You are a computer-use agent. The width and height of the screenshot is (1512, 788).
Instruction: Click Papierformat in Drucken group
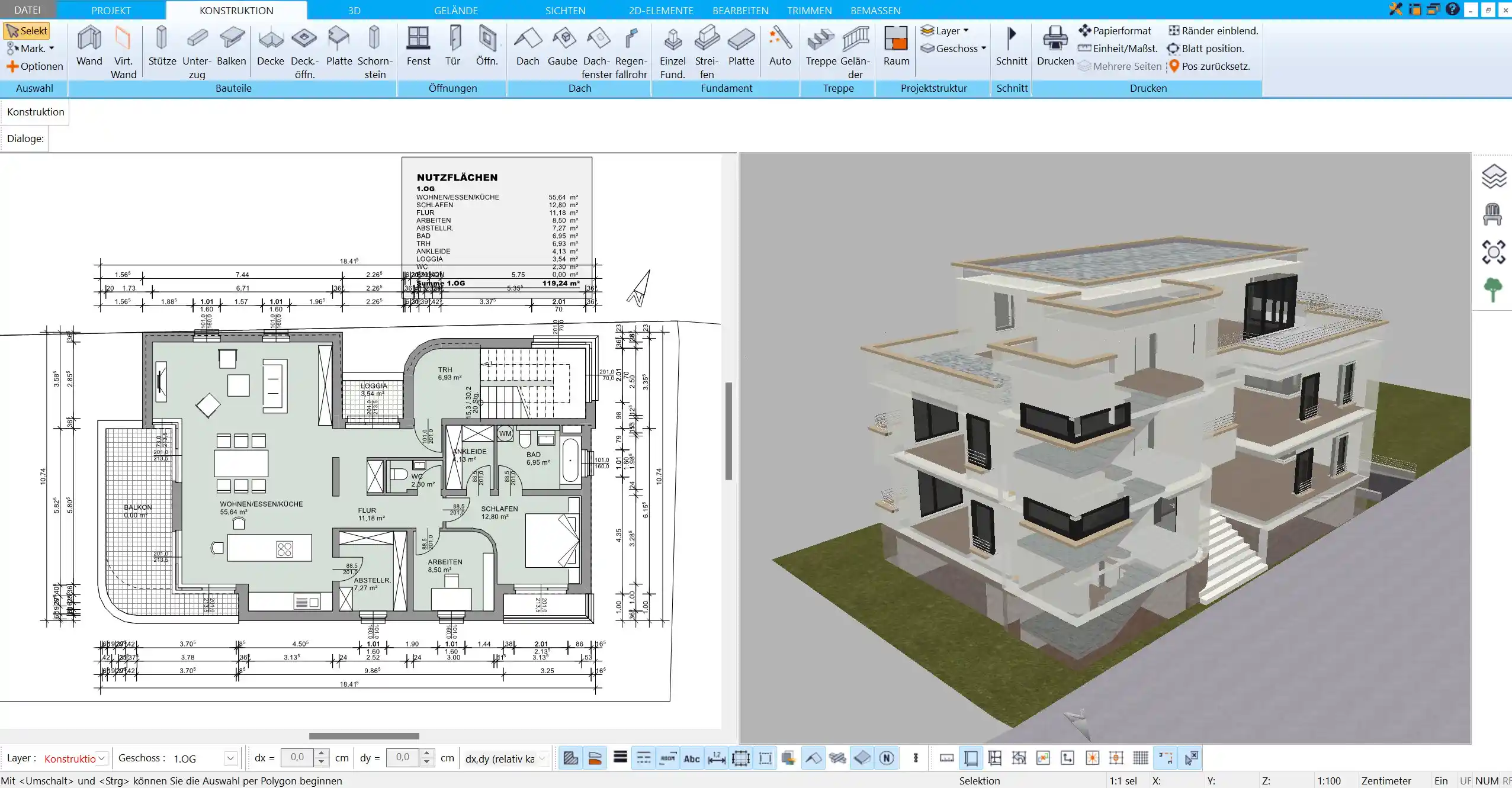coord(1115,31)
